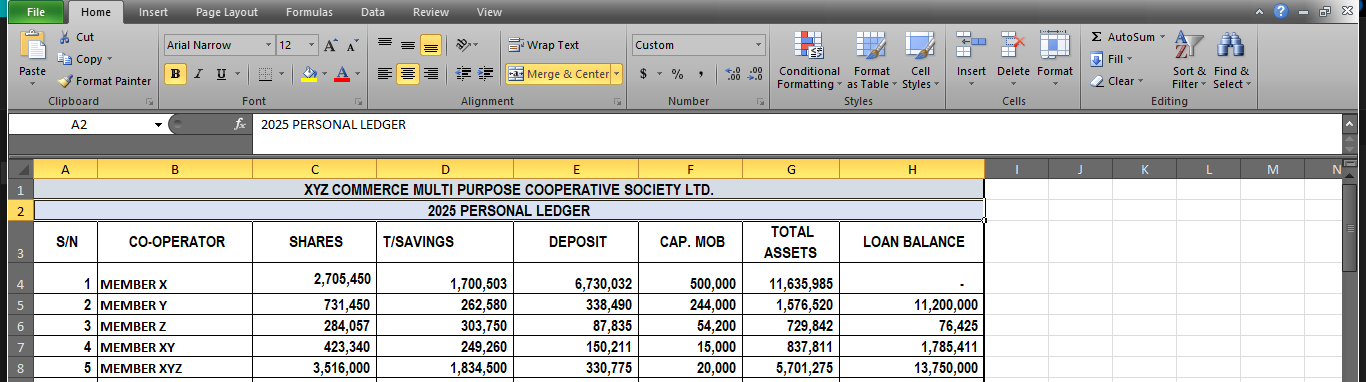The width and height of the screenshot is (1366, 382).
Task: Open the Page Layout tab
Action: coord(227,12)
